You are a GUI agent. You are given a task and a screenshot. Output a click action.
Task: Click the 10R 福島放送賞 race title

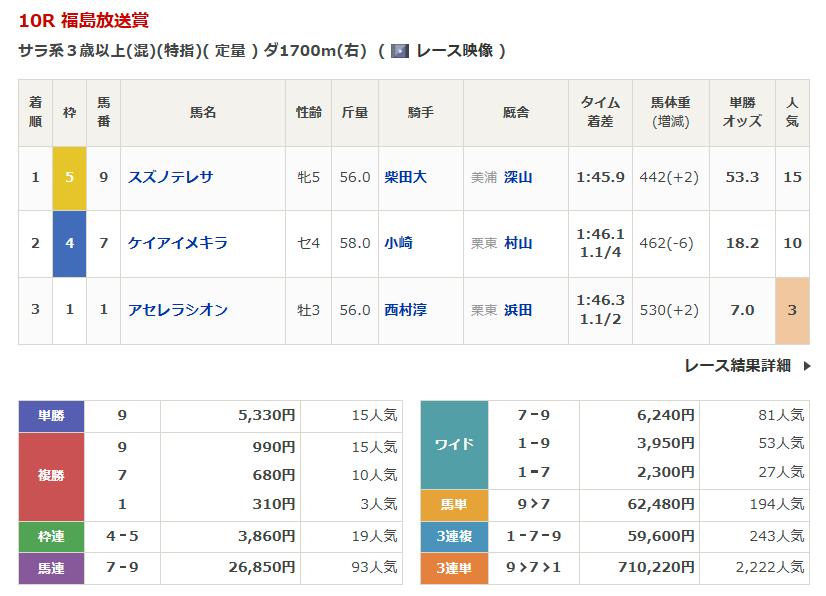point(83,20)
